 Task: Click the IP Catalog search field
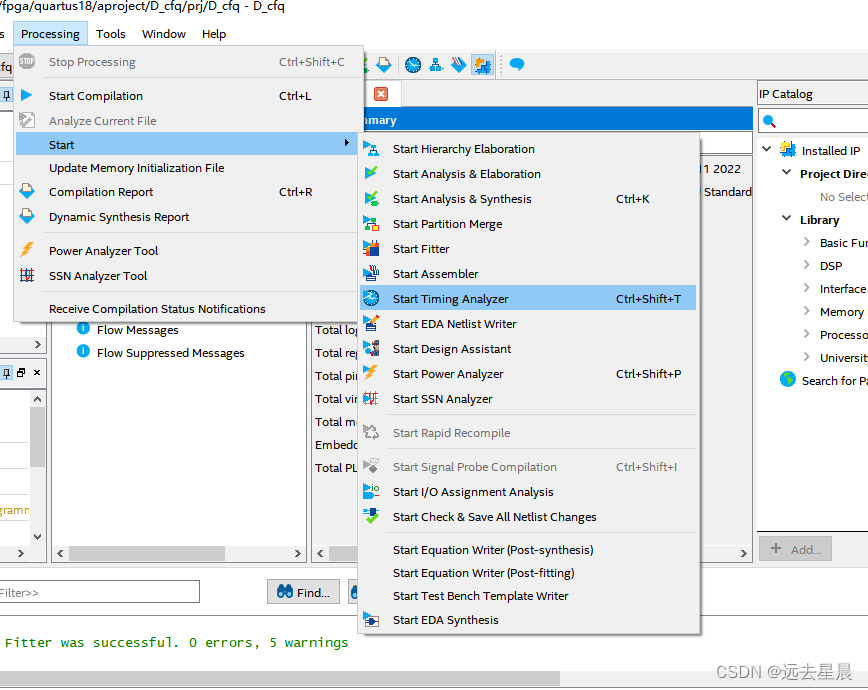(x=814, y=121)
